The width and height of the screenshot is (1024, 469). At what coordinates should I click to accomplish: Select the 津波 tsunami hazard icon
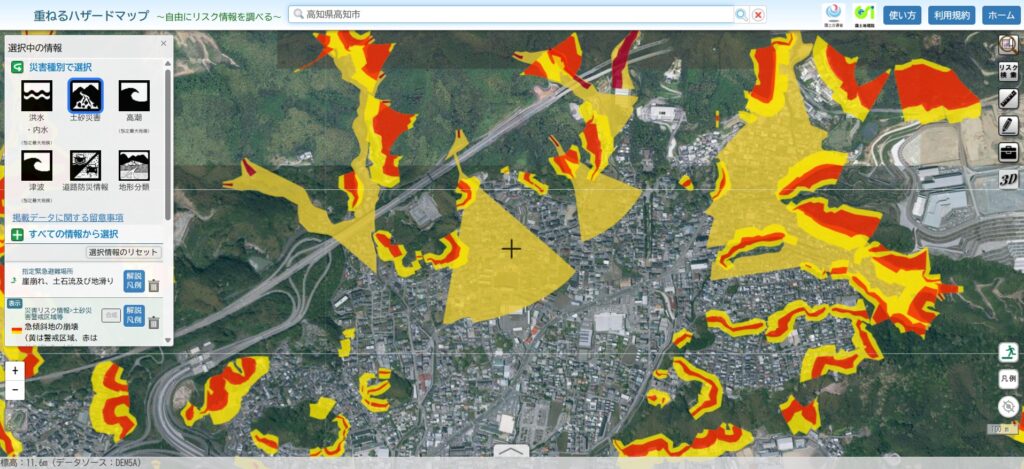(36, 166)
